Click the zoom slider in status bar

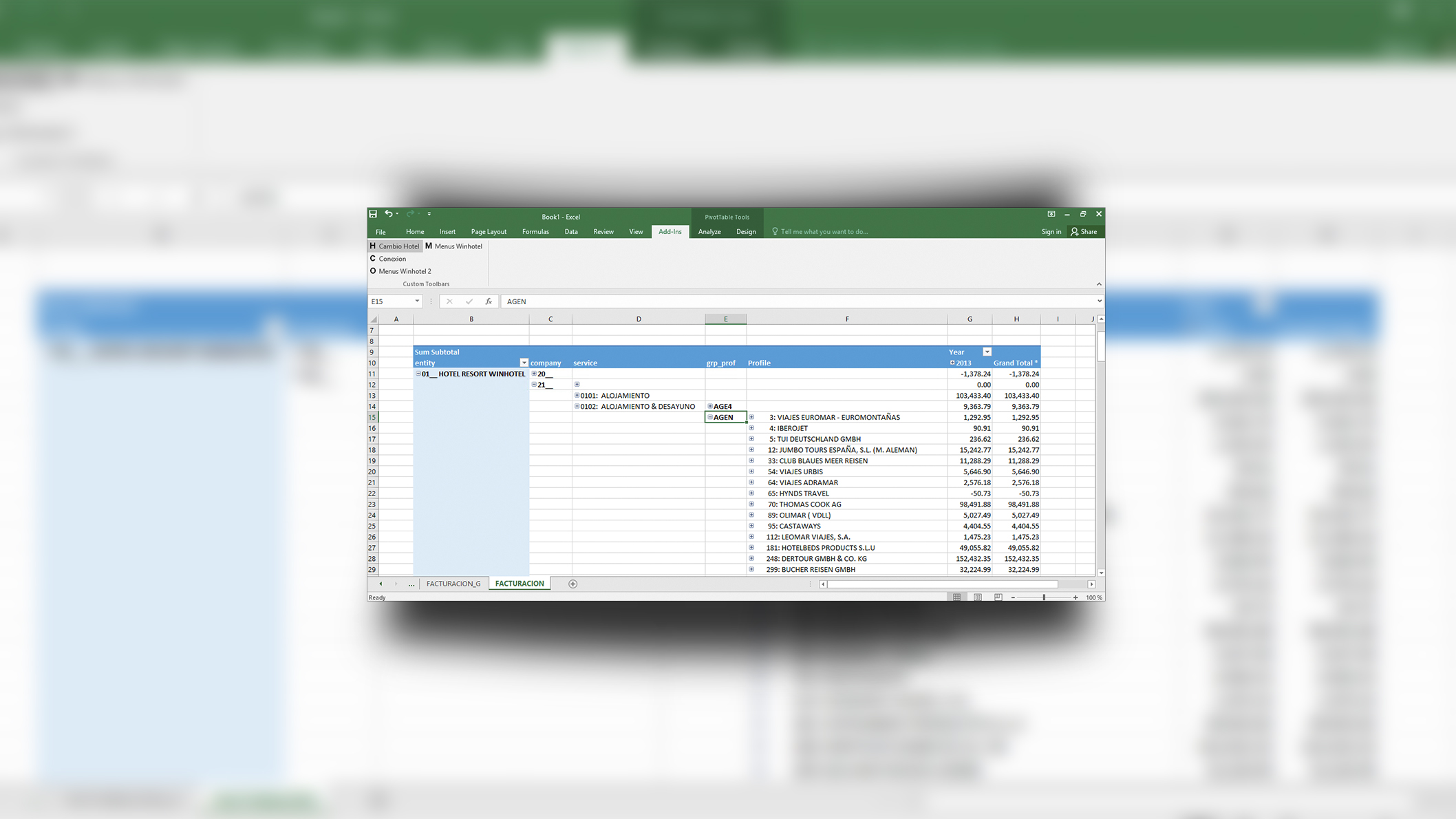(x=1044, y=597)
